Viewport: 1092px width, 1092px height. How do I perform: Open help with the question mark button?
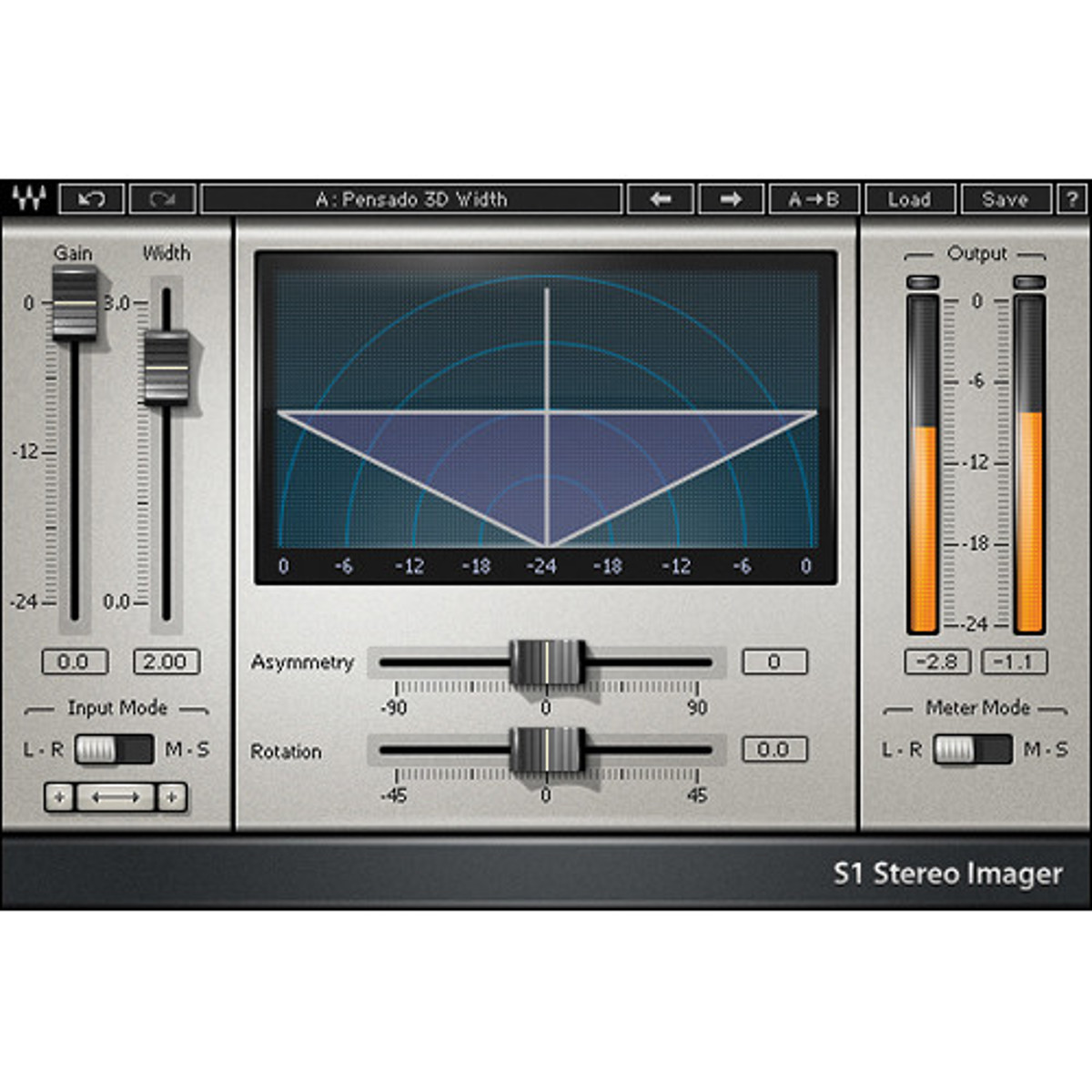[x=1072, y=198]
